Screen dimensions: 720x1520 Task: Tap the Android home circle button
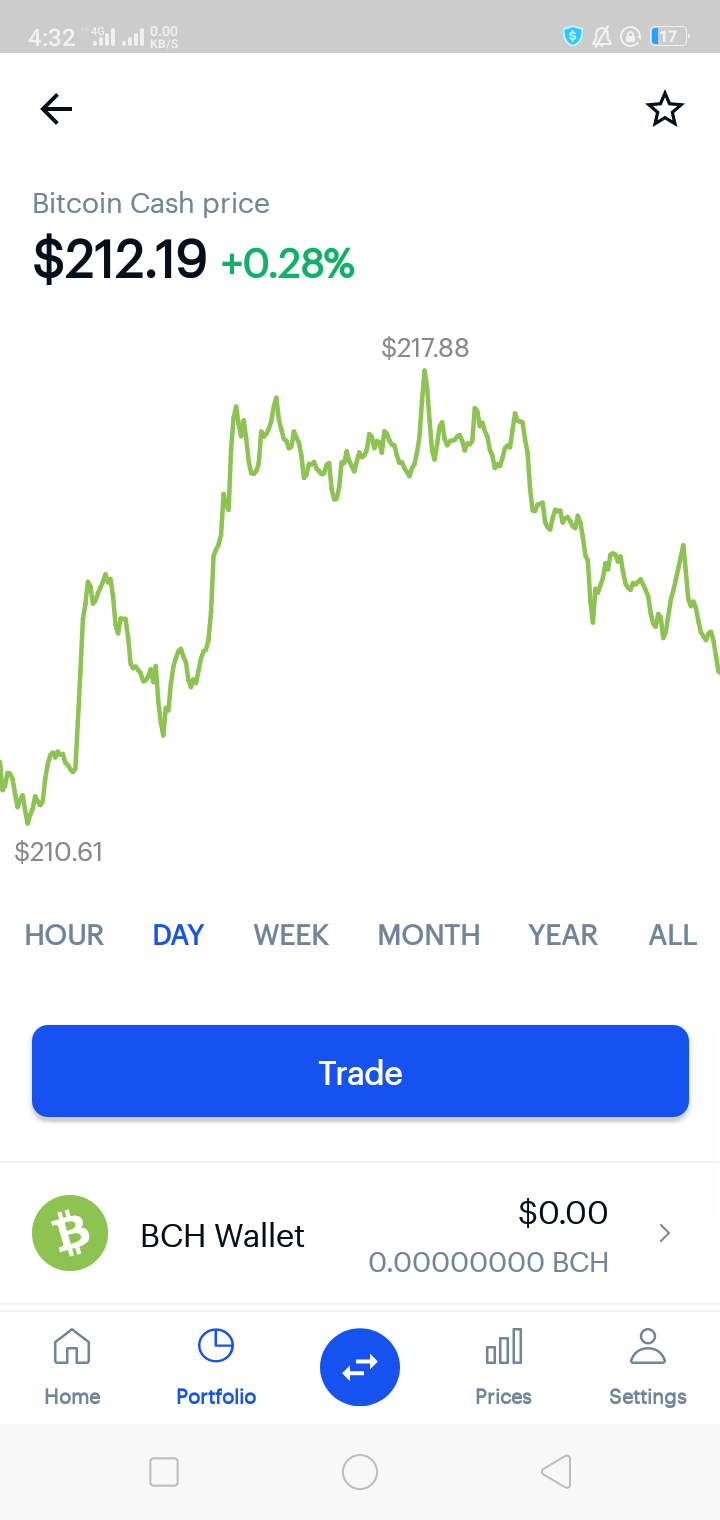point(360,1472)
